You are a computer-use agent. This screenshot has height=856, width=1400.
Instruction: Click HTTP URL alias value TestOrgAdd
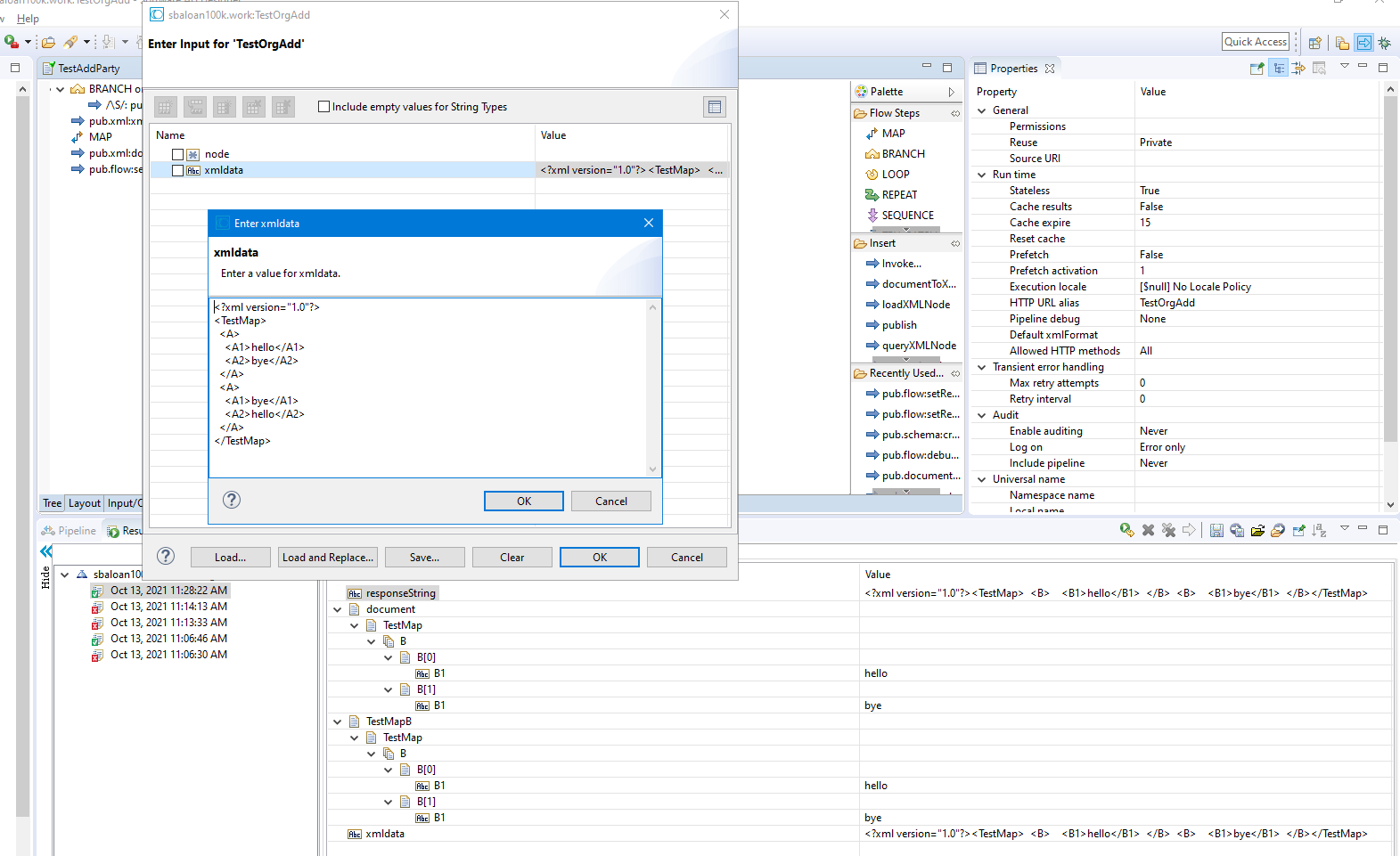[x=1167, y=303]
